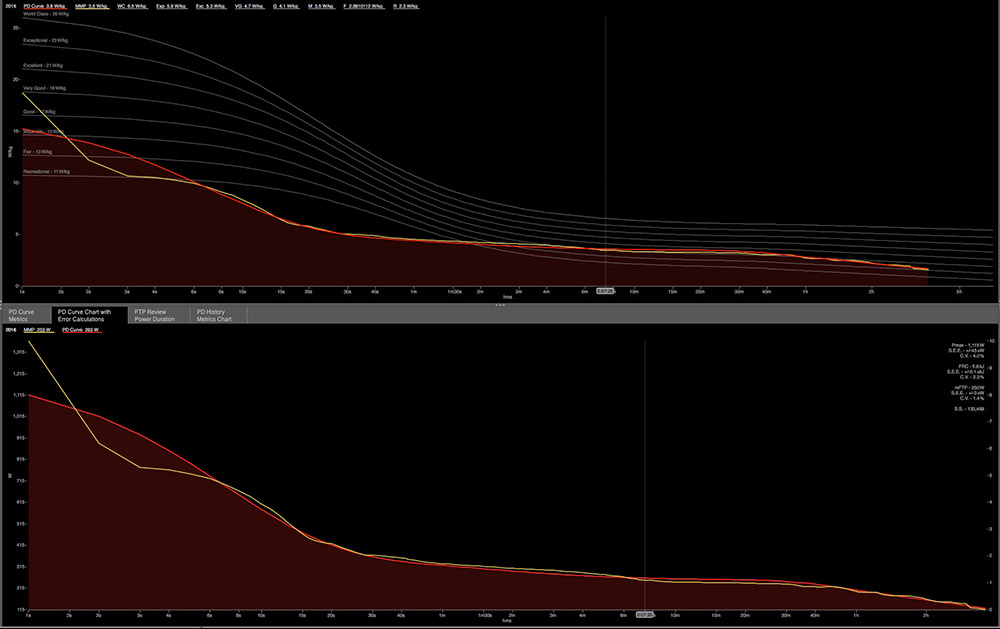The width and height of the screenshot is (1000, 629).
Task: Click the time cursor label on bottom chart axis
Action: tap(645, 614)
